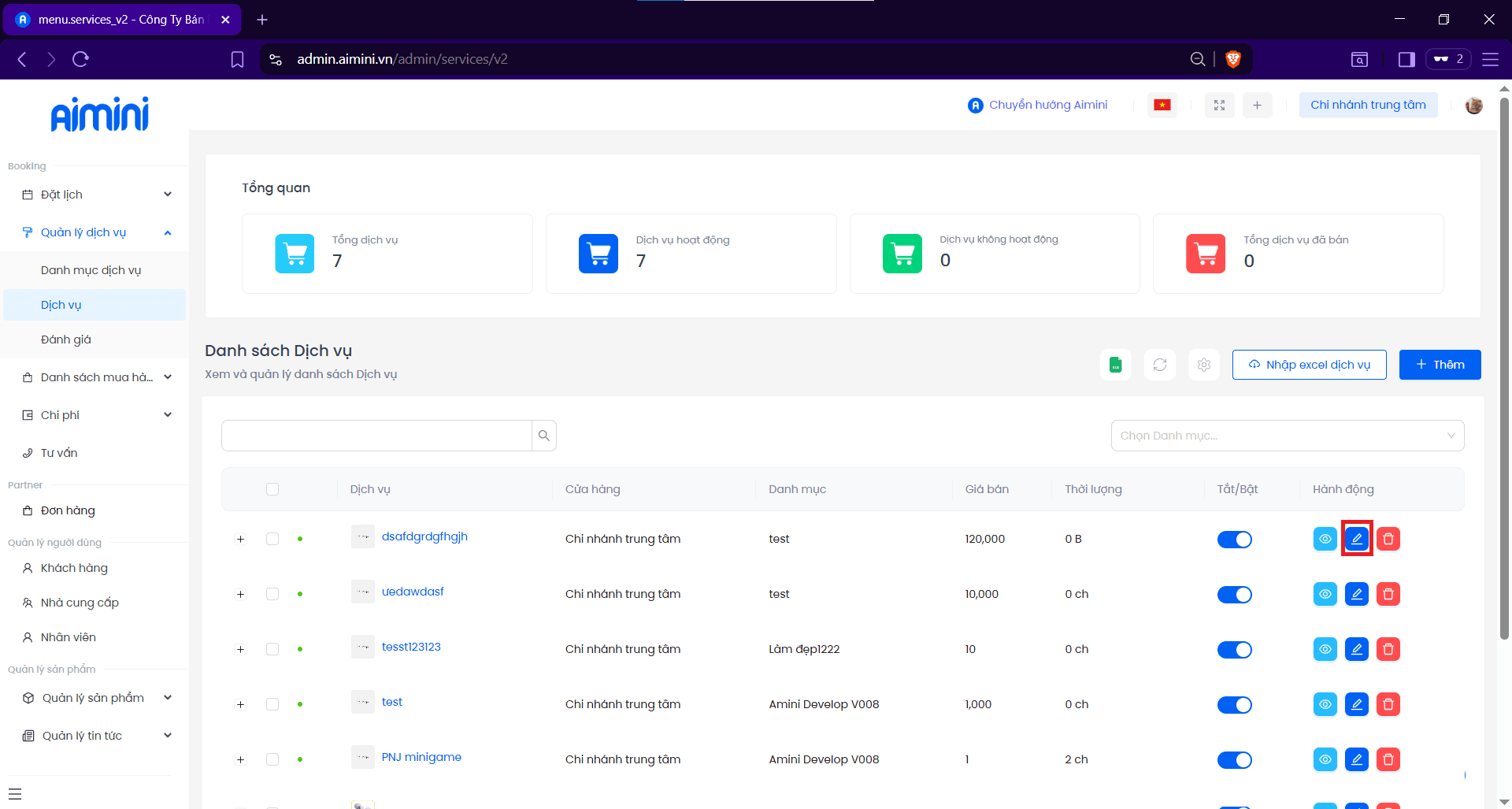Select Khách hàng in the sidebar

pyautogui.click(x=74, y=568)
